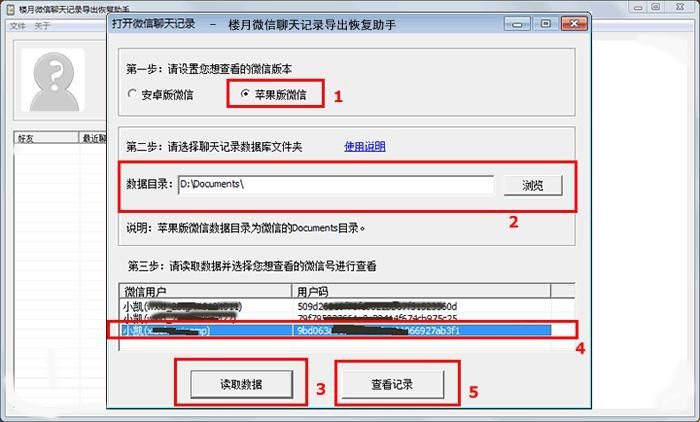Close the main 楼月 window

tap(680, 8)
